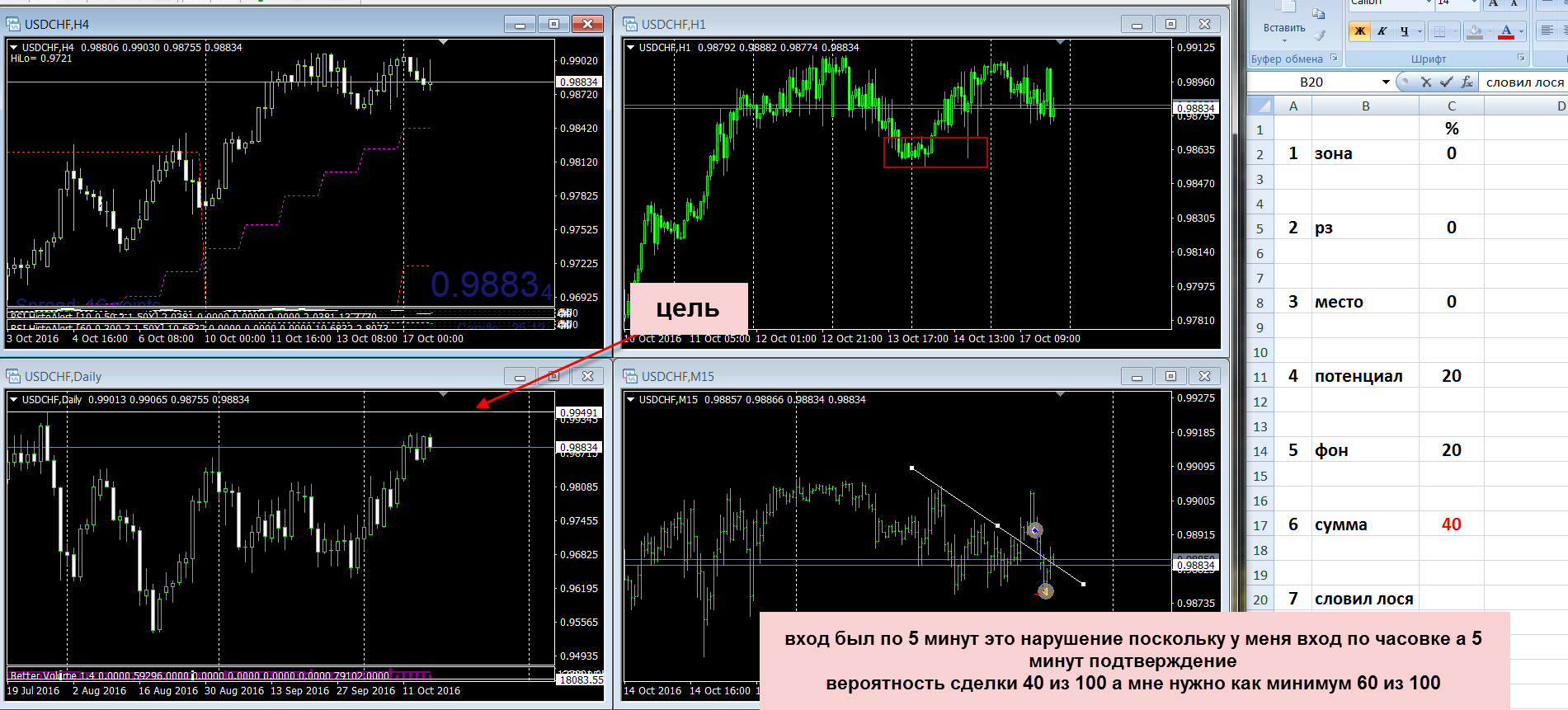The height and width of the screenshot is (710, 1568).
Task: Click the upper trade entry marker on the M15 chart
Action: point(1034,530)
